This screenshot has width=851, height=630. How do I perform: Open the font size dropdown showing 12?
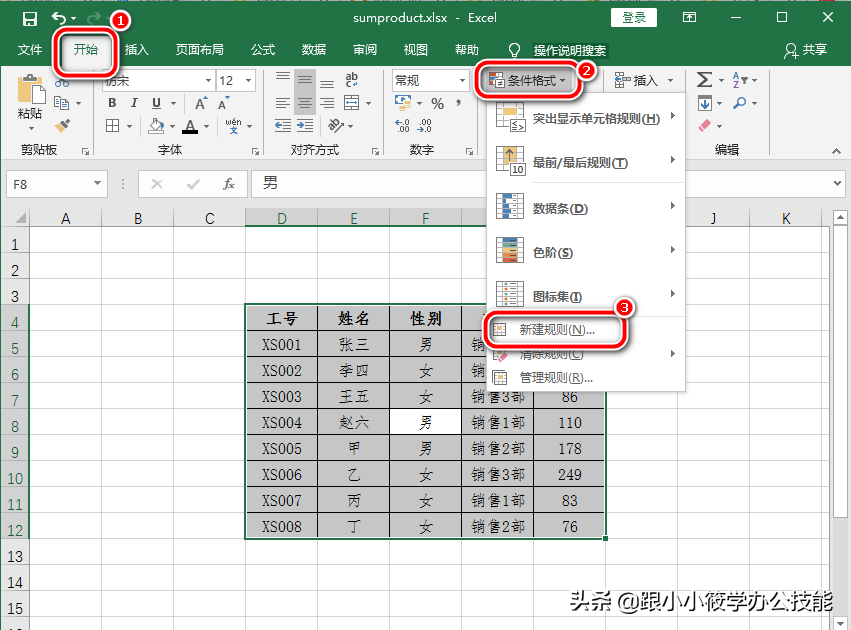[248, 81]
